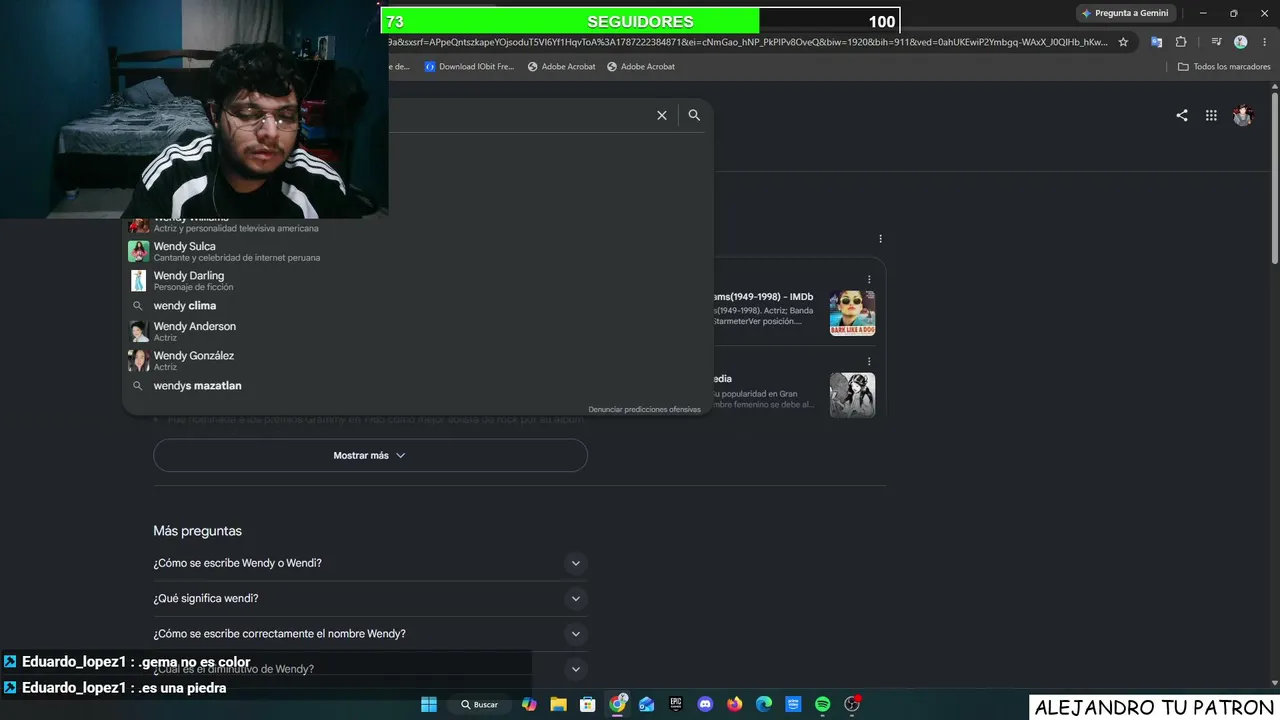Open the media controls icon in Chrome toolbar

[x=1216, y=42]
